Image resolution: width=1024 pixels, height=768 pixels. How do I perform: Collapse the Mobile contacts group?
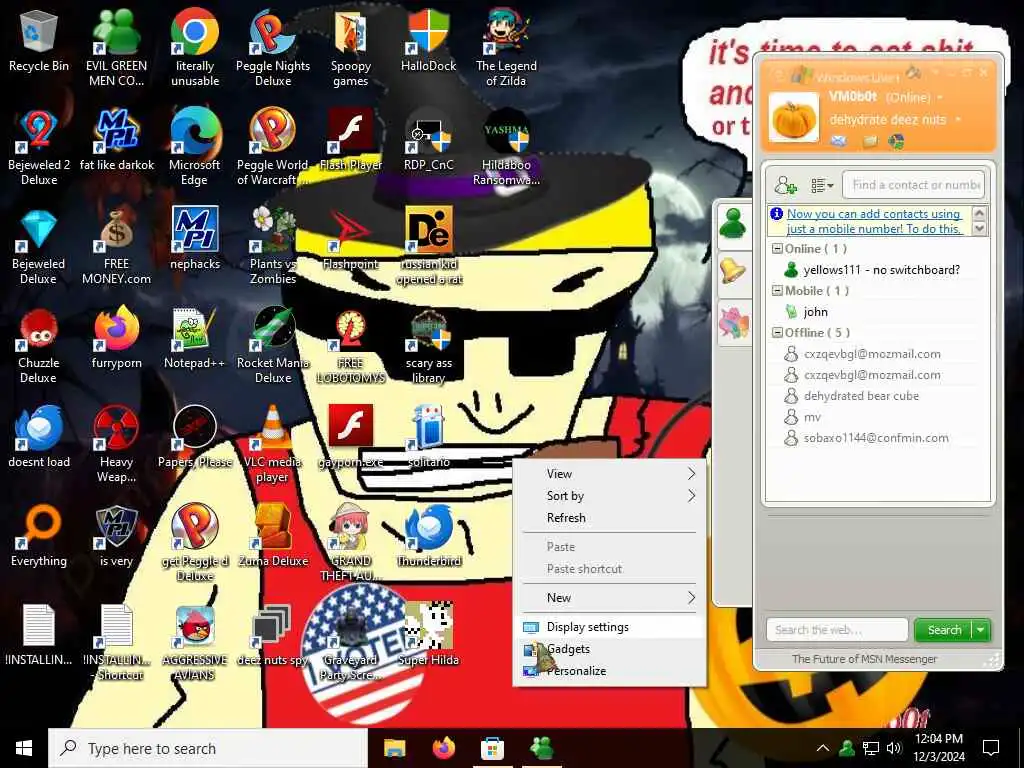[x=777, y=291]
